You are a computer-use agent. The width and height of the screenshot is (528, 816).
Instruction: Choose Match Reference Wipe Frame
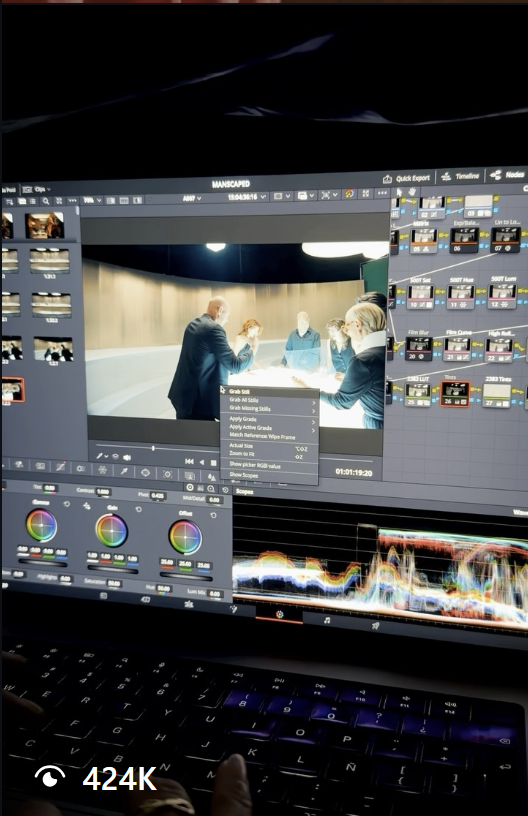[x=269, y=436]
